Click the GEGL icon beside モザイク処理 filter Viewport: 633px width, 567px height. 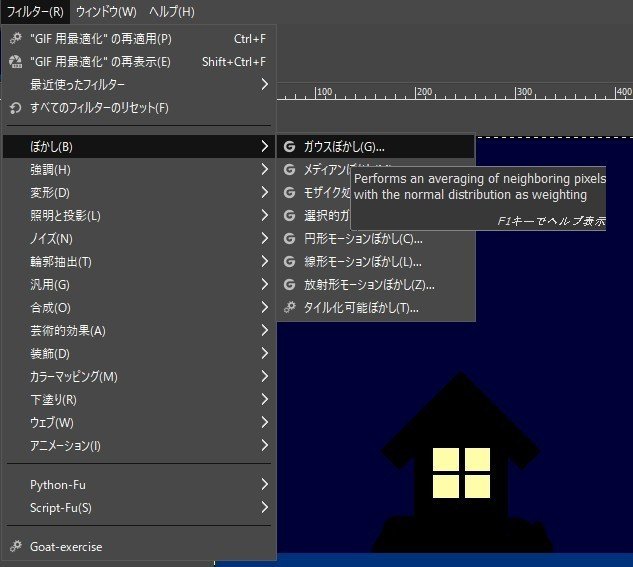(x=289, y=192)
